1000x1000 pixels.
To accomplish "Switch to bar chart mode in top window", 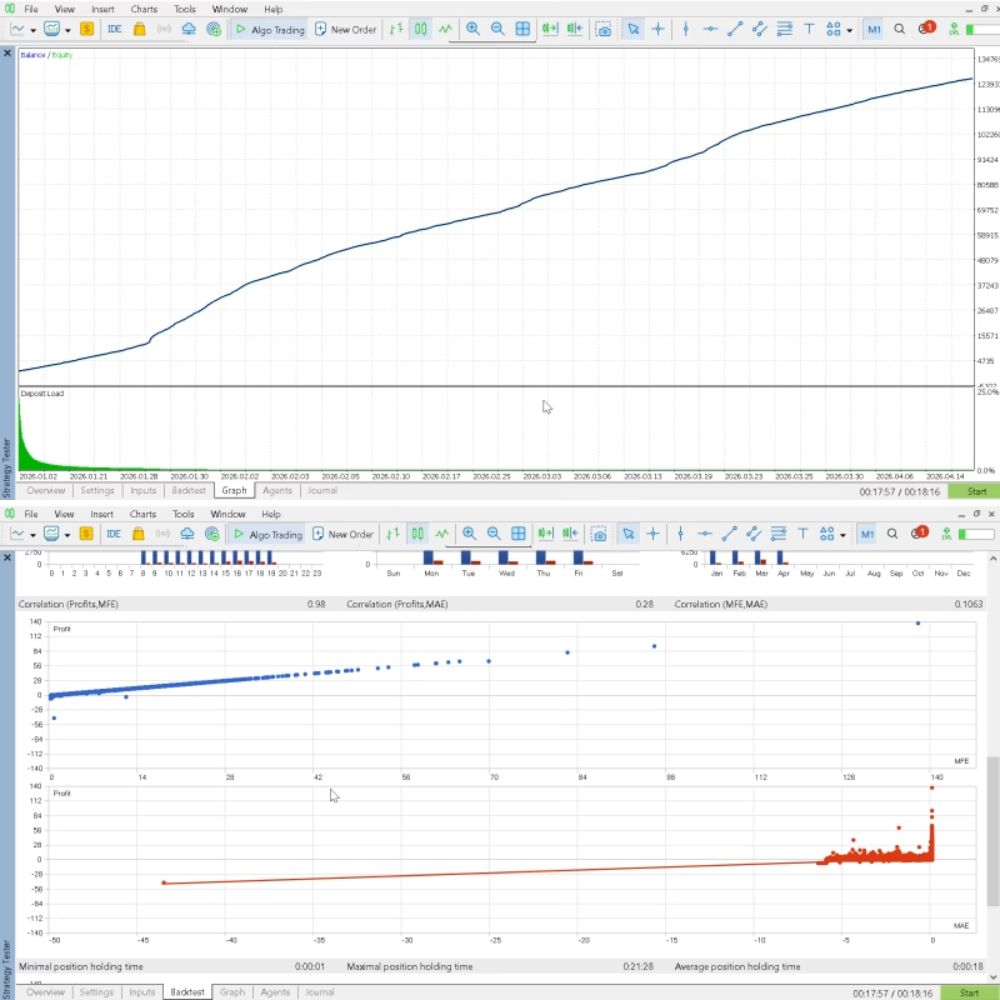I will 396,29.
